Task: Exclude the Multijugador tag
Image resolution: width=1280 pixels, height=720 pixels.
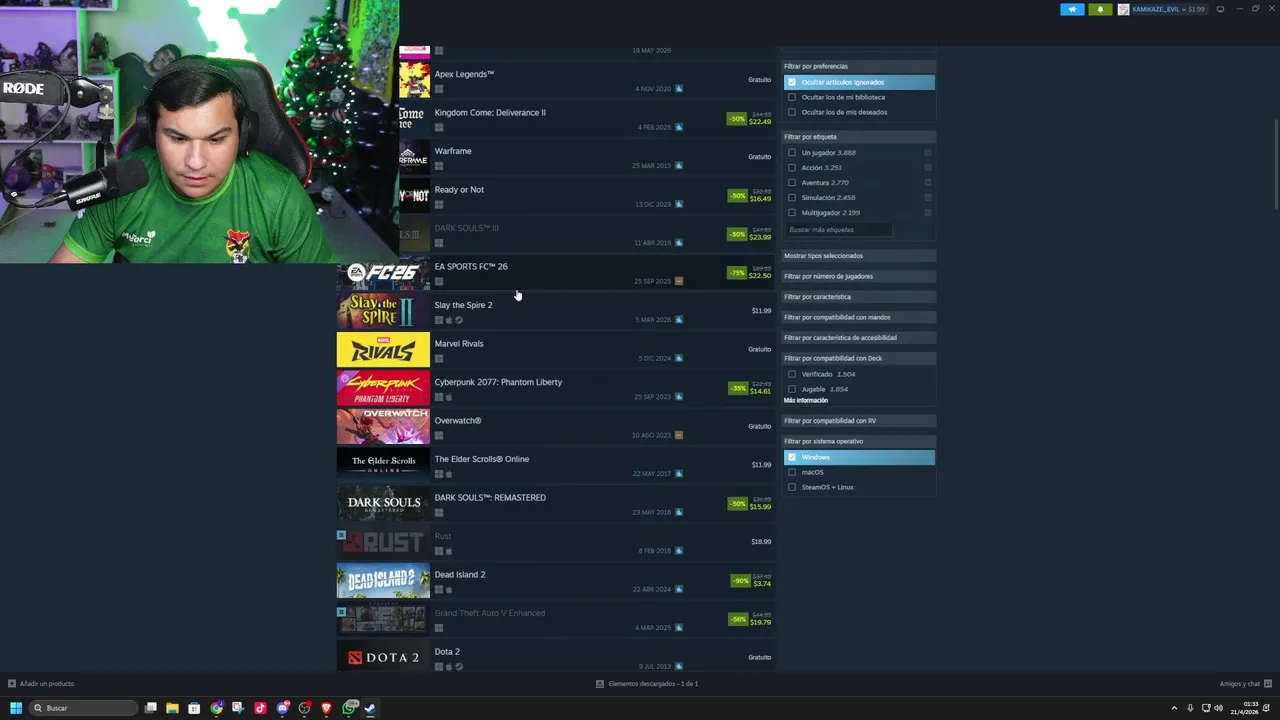Action: click(928, 213)
